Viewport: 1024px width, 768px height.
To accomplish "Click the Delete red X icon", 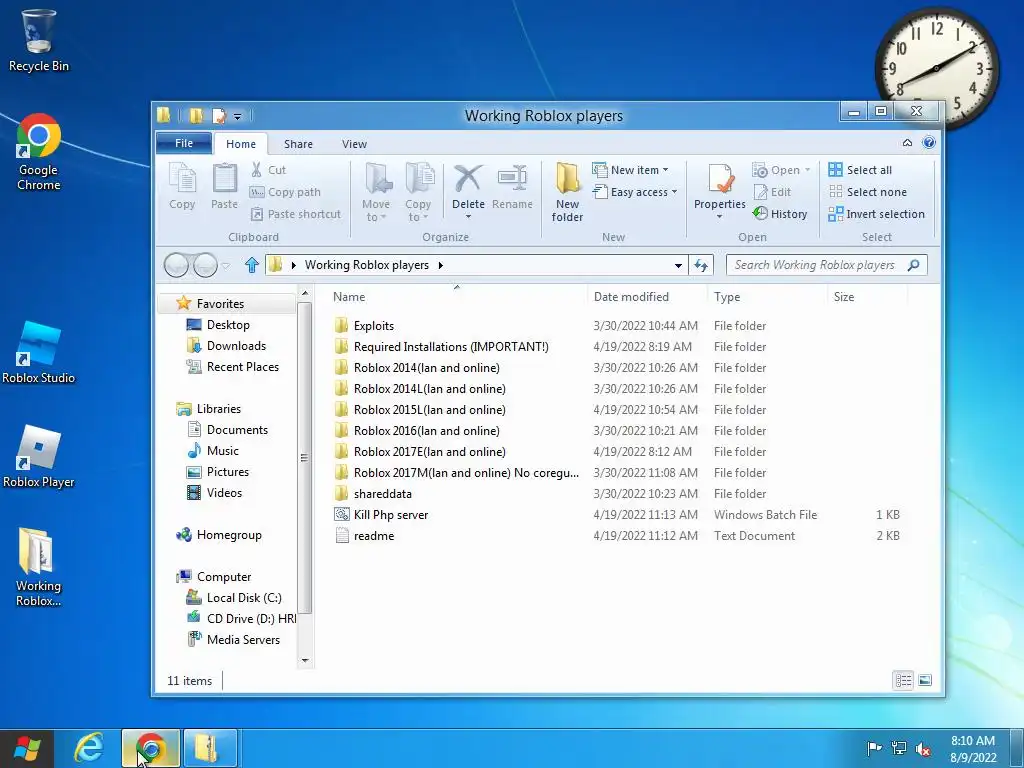I will coord(468,179).
